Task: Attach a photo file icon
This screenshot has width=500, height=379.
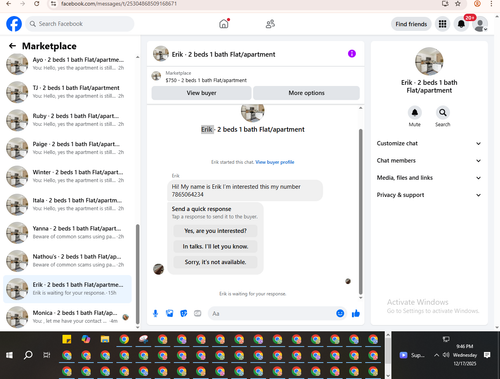Action: [170, 313]
